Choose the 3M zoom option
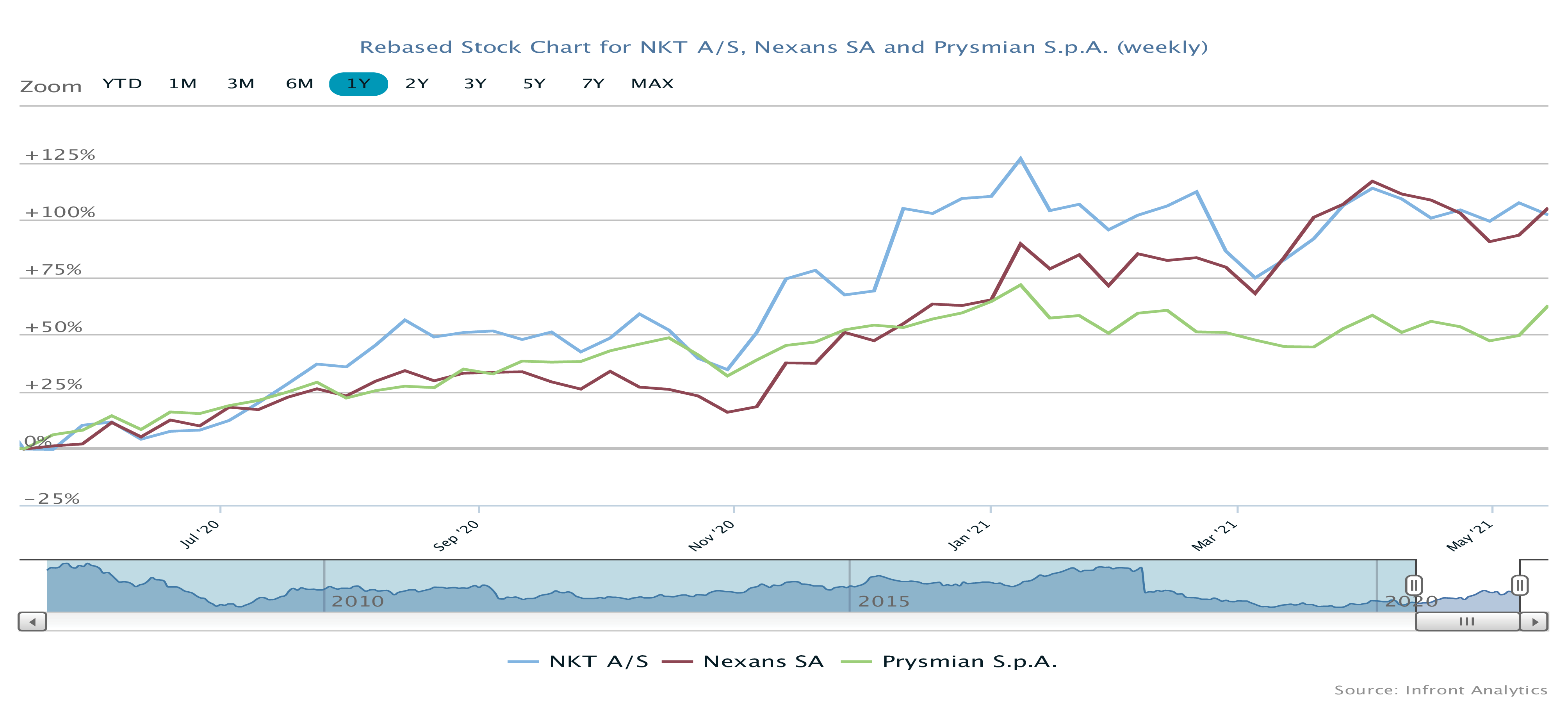1568x701 pixels. point(241,84)
